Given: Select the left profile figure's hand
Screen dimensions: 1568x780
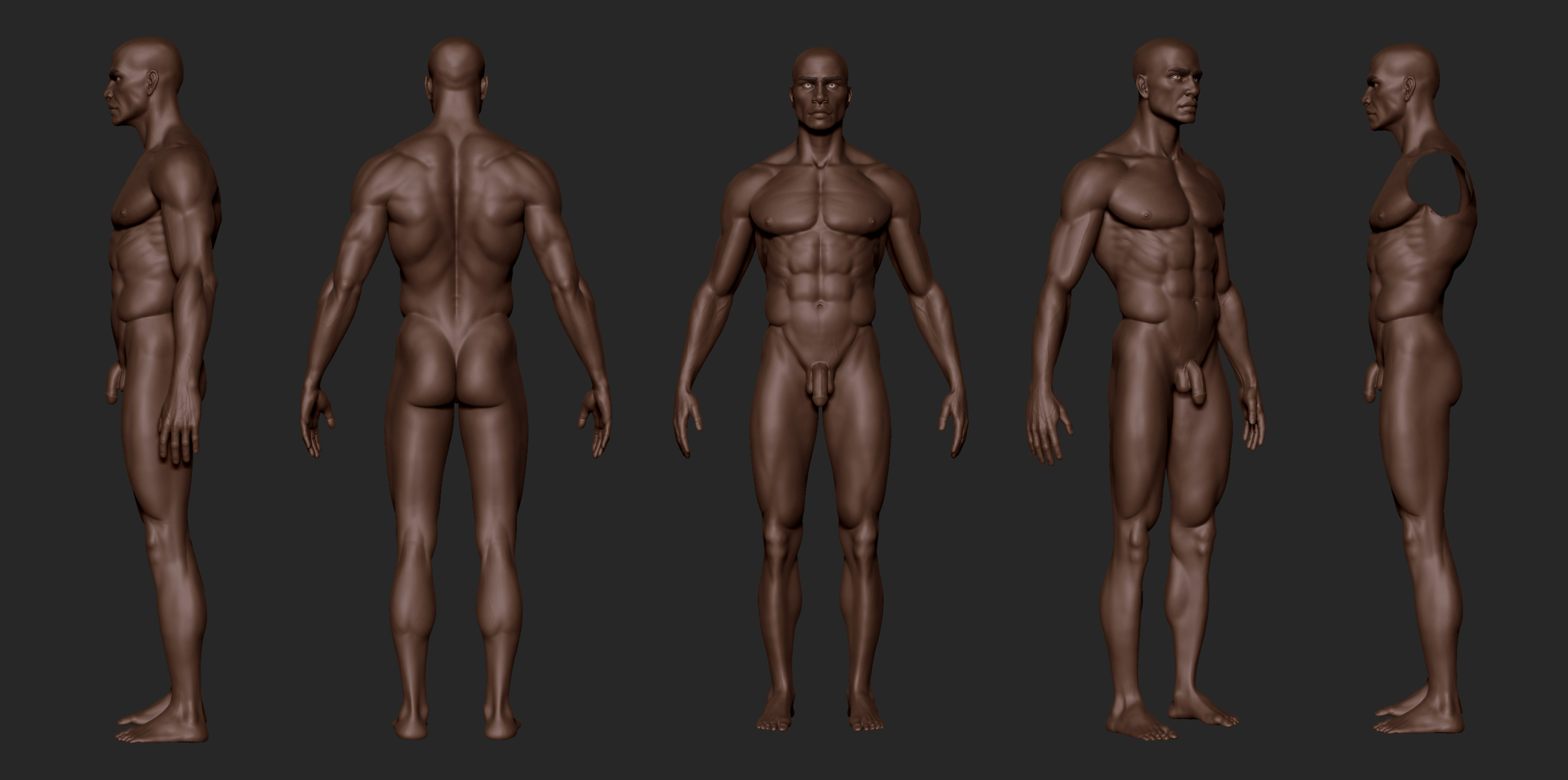Looking at the screenshot, I should pyautogui.click(x=180, y=429).
